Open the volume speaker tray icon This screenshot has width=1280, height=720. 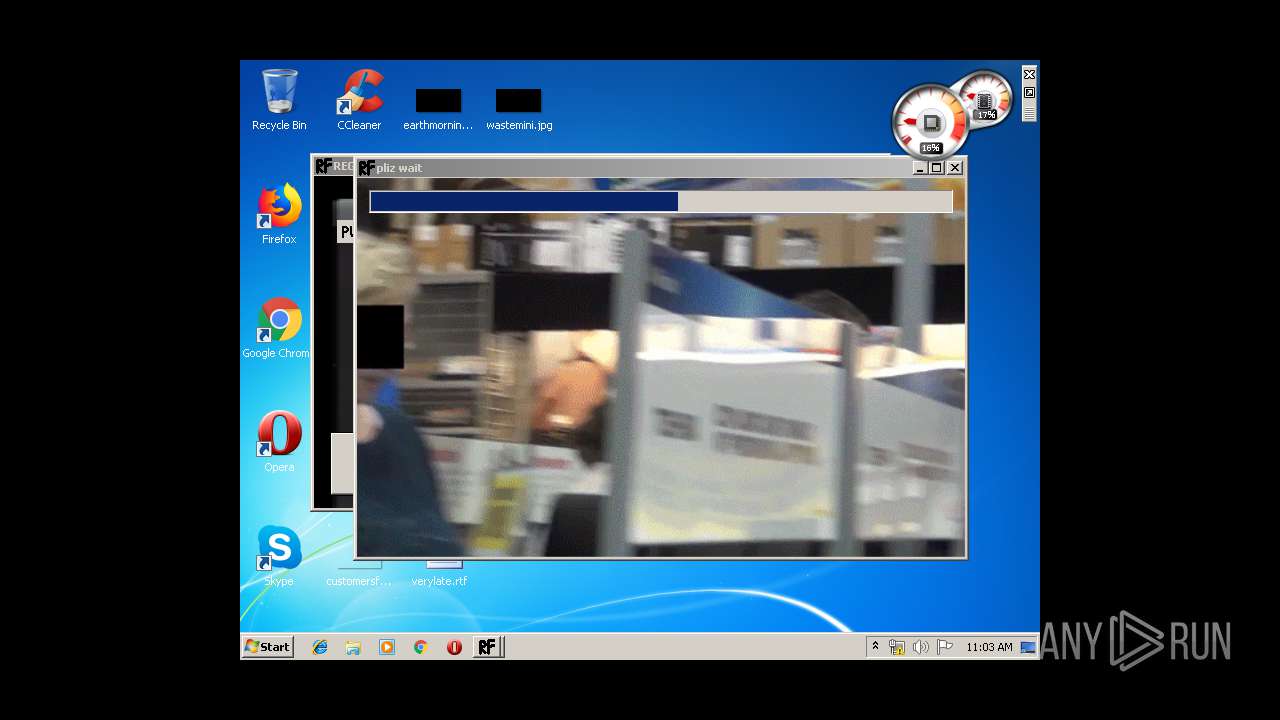(x=921, y=647)
